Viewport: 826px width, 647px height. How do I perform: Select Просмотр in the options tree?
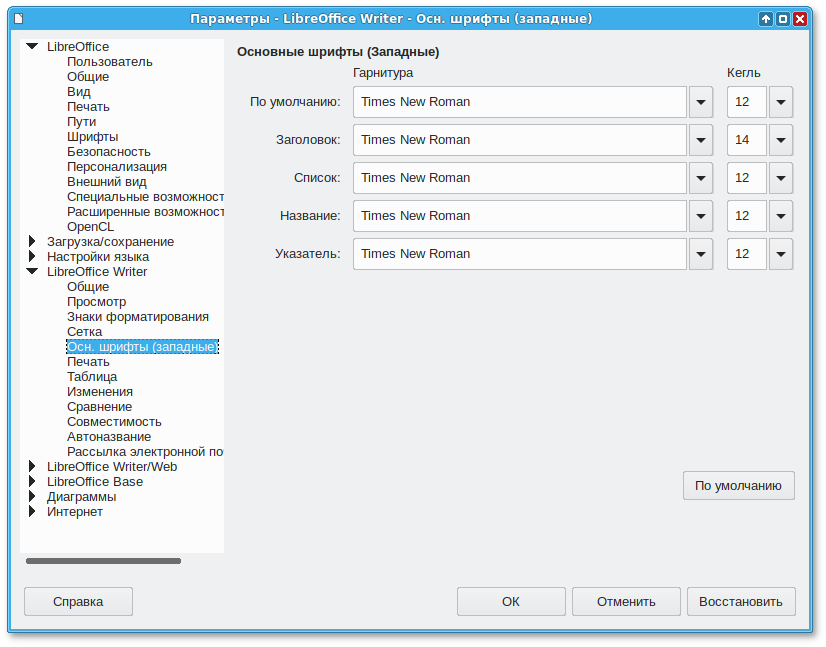[96, 302]
